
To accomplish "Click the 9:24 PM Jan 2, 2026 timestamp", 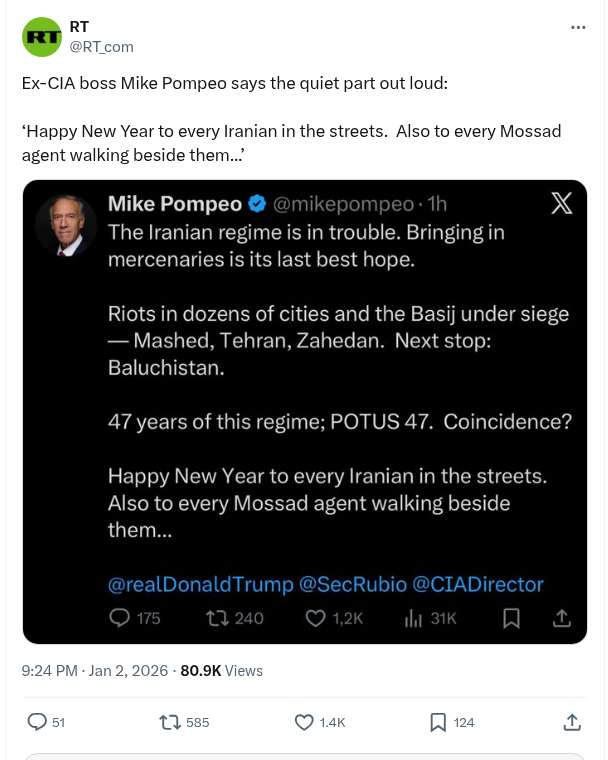I will tap(96, 670).
